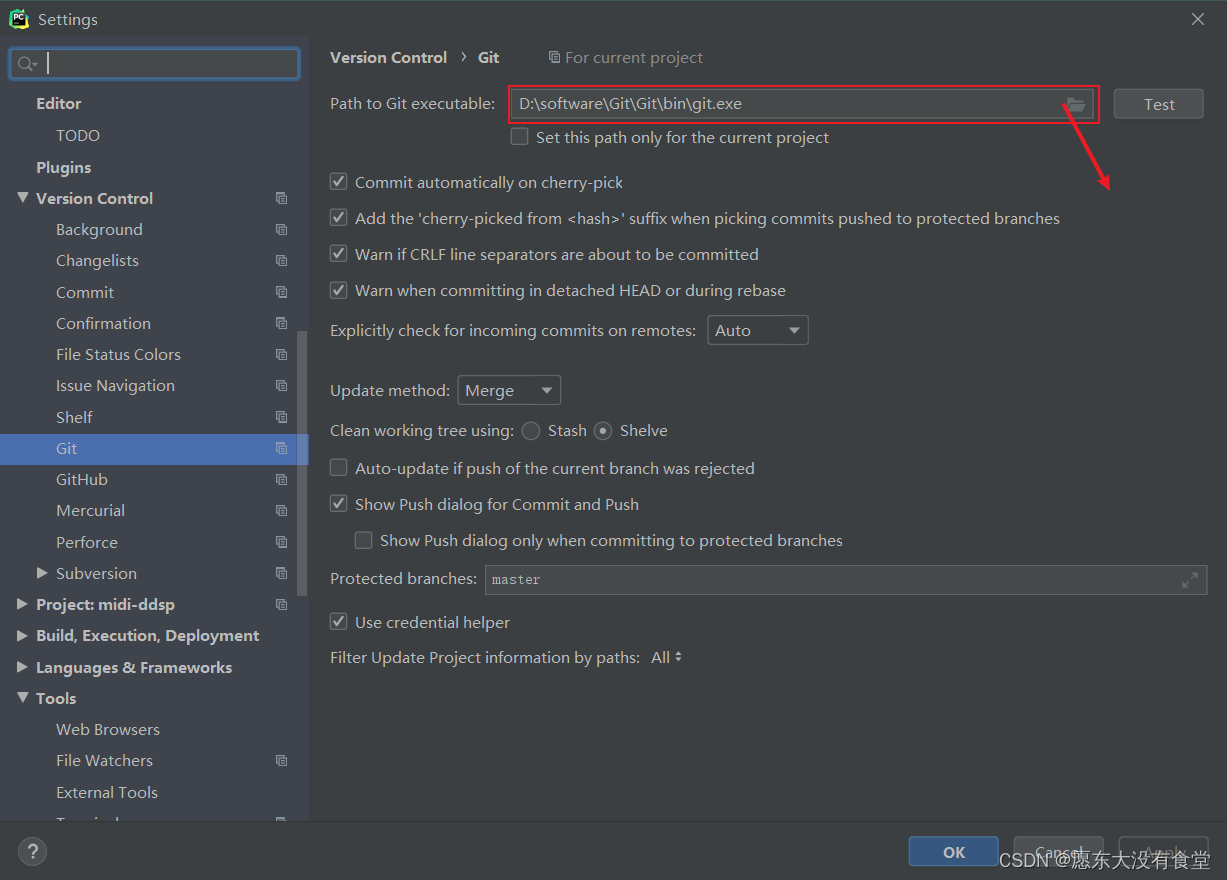
Task: Expand Languages & Frameworks node
Action: (23, 667)
